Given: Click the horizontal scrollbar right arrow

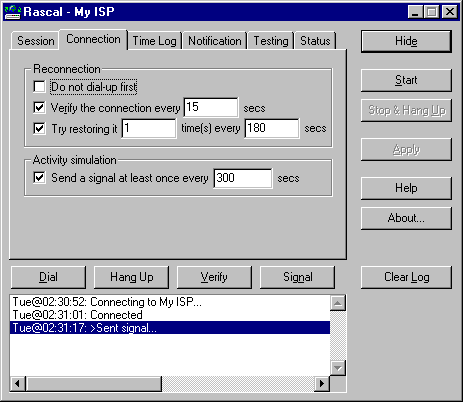Looking at the screenshot, I should tap(322, 384).
